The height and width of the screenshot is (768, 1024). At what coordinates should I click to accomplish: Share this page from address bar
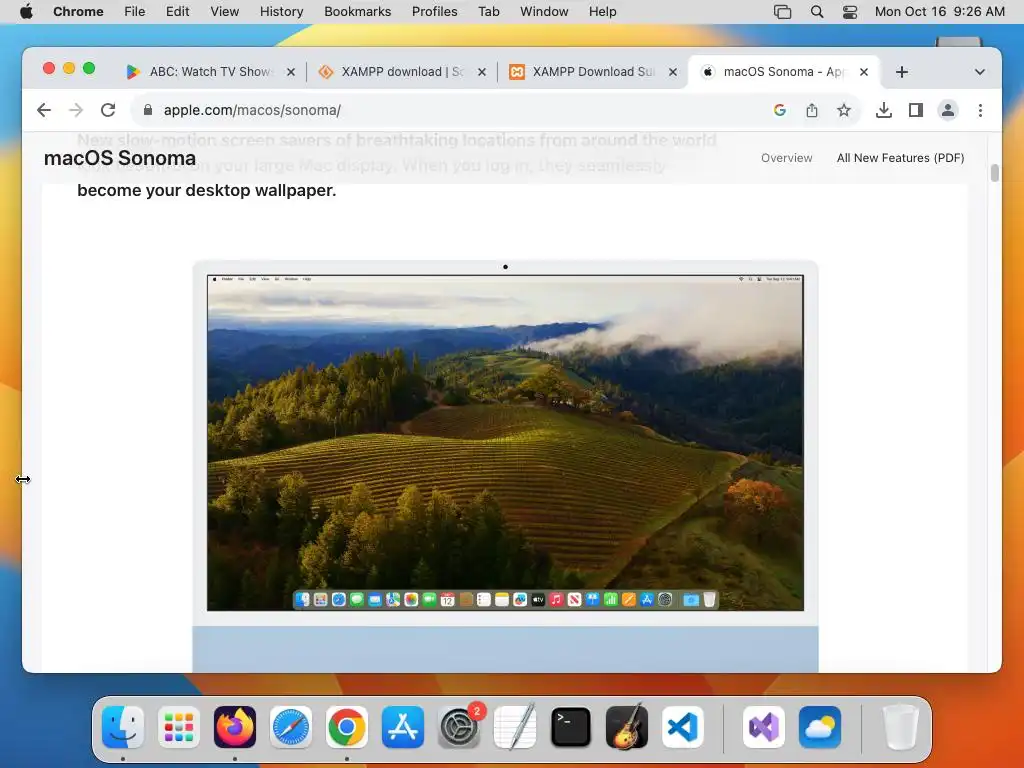[812, 110]
